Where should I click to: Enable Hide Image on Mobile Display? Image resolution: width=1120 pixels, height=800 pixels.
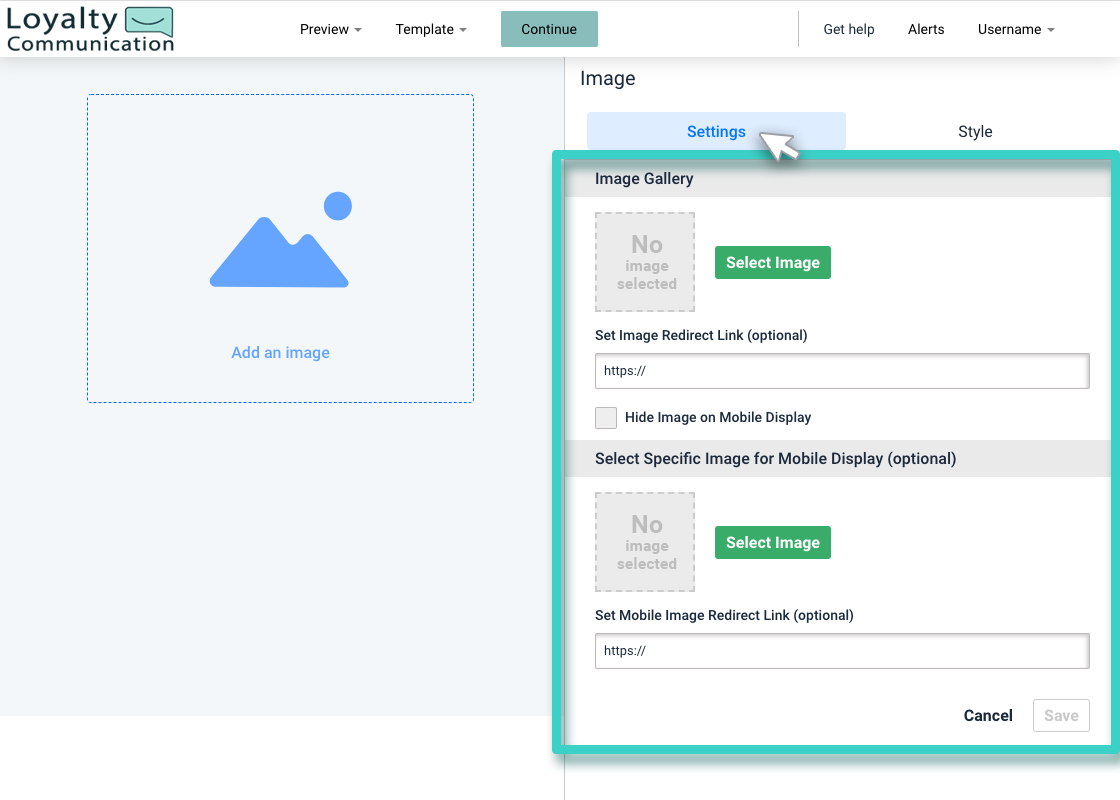coord(605,417)
